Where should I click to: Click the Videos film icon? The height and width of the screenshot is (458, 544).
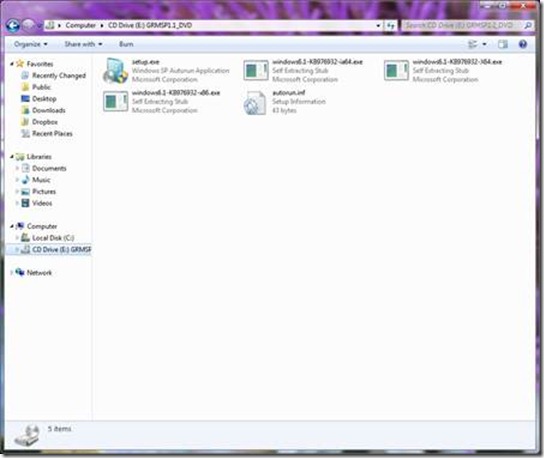[25, 203]
